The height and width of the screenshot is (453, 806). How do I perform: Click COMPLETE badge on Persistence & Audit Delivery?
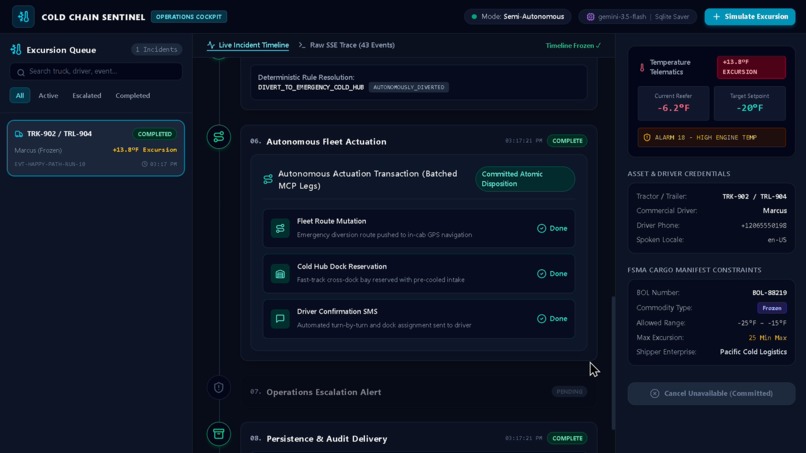pyautogui.click(x=567, y=439)
